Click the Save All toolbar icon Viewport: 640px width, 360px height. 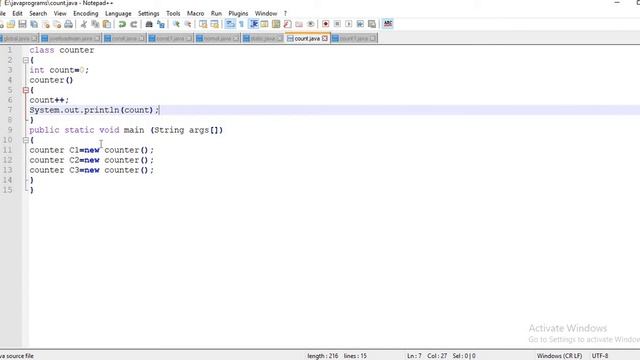(34, 24)
